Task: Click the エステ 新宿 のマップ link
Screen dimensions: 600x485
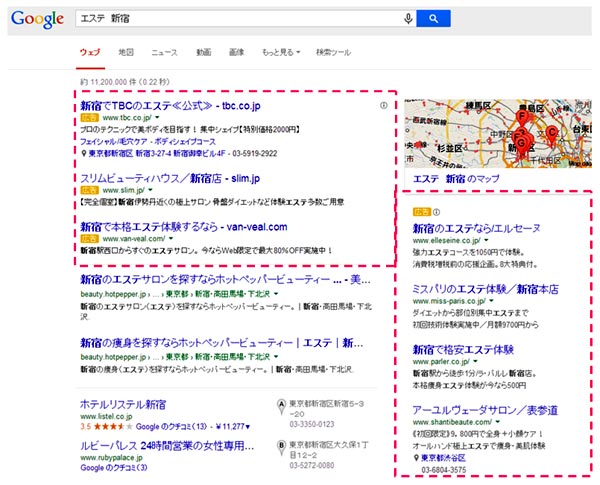Action: point(456,179)
